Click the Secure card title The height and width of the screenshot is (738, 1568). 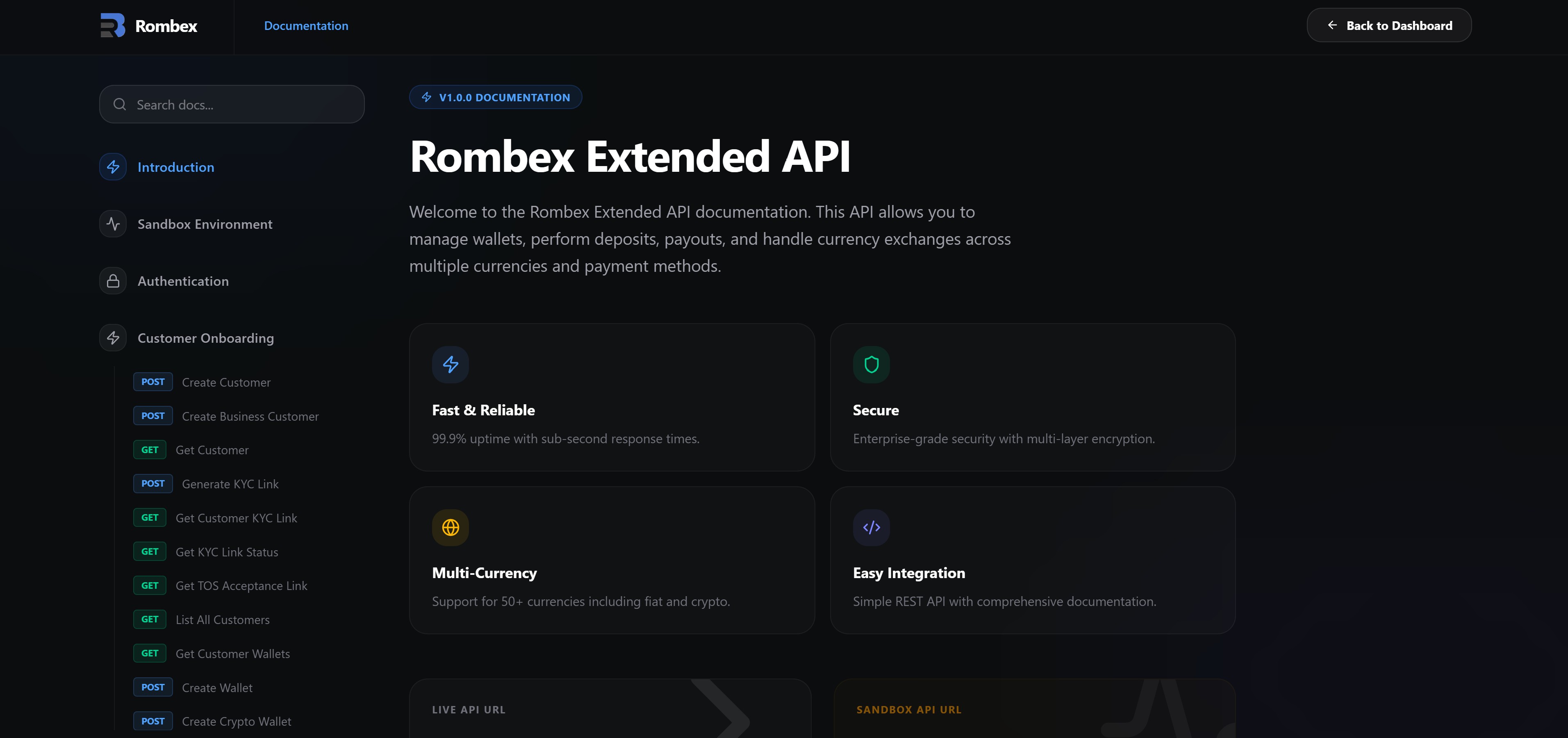[x=875, y=410]
